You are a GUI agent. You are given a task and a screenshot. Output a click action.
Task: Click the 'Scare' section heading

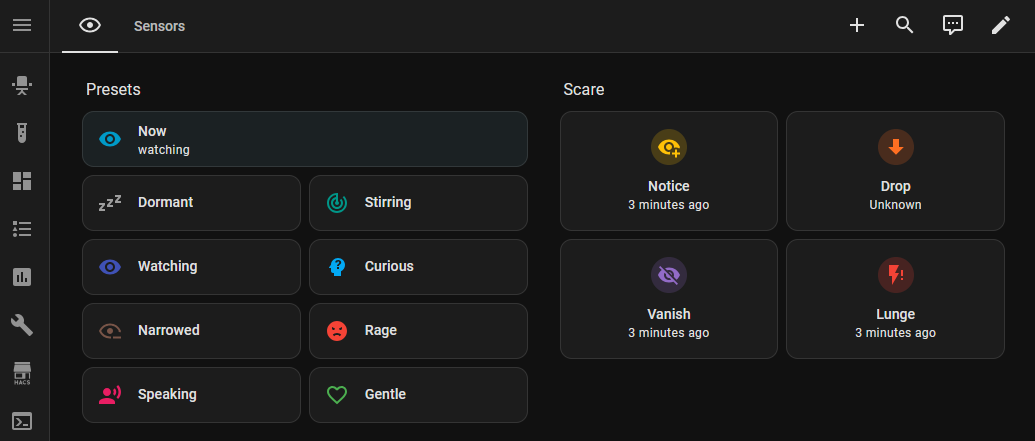(x=584, y=90)
